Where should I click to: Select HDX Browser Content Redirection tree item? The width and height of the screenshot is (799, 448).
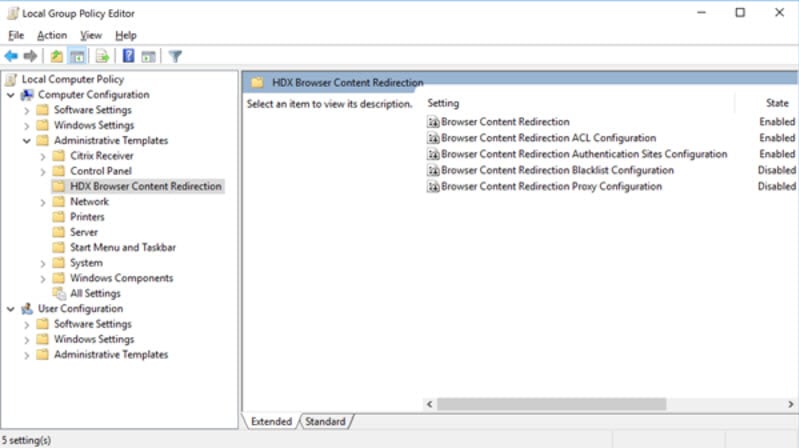pos(146,187)
